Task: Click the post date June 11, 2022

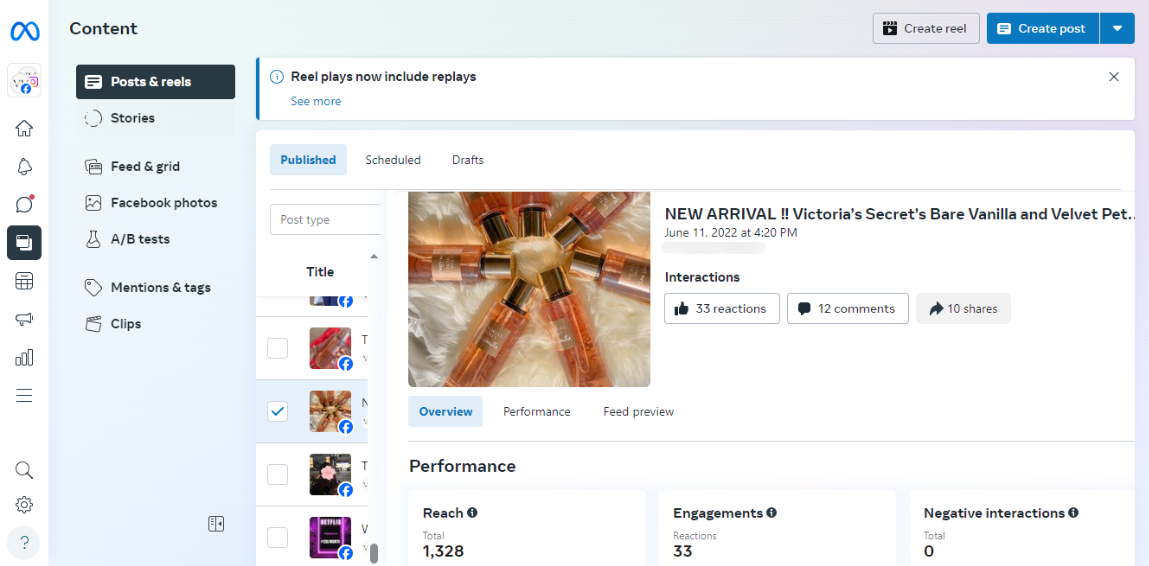Action: [731, 232]
